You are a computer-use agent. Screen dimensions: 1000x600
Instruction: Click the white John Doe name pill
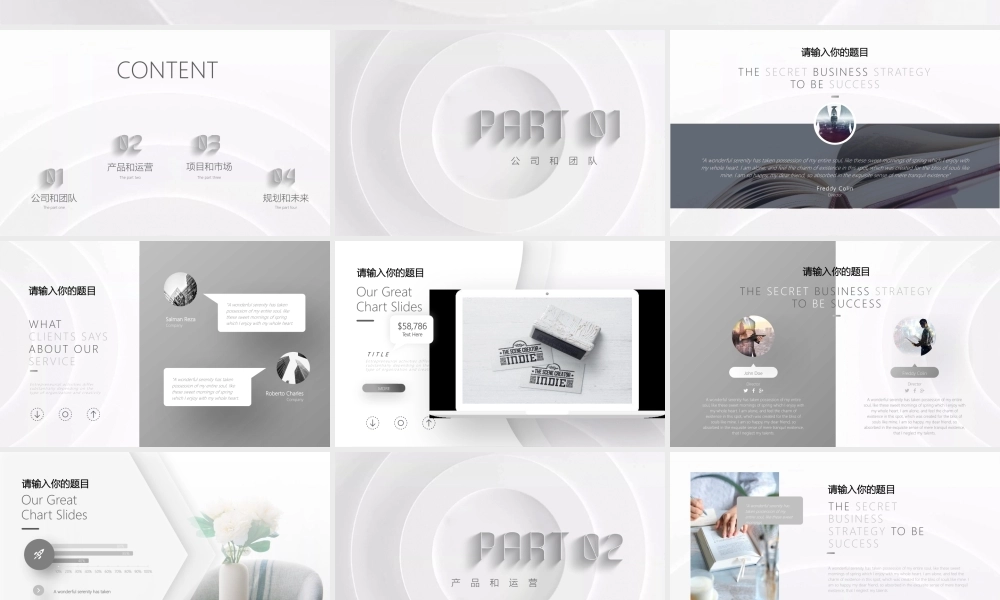click(x=753, y=372)
